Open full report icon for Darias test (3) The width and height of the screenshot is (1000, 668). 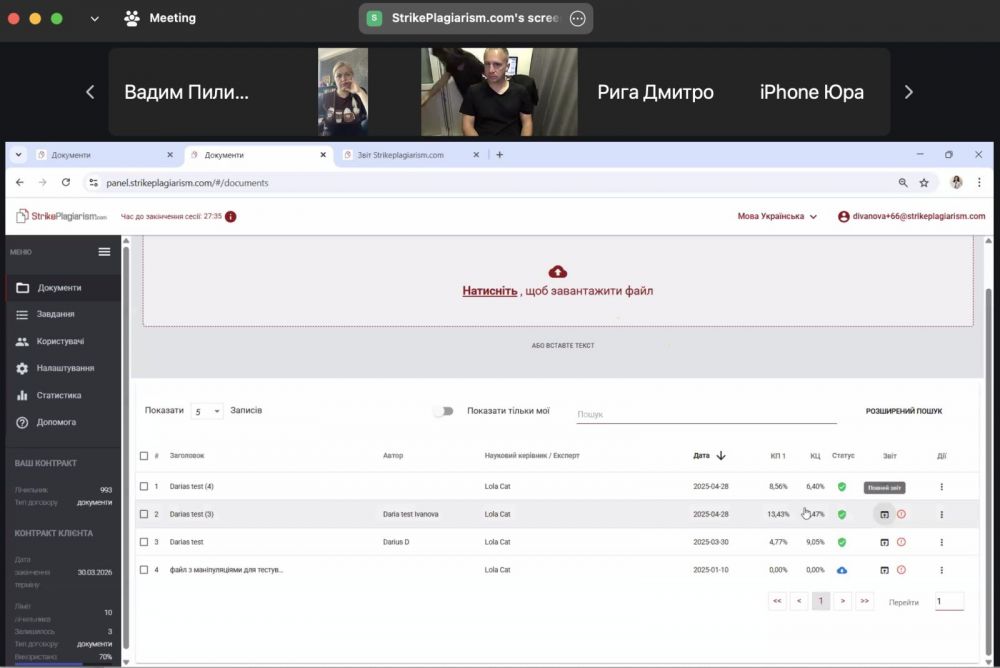[884, 514]
